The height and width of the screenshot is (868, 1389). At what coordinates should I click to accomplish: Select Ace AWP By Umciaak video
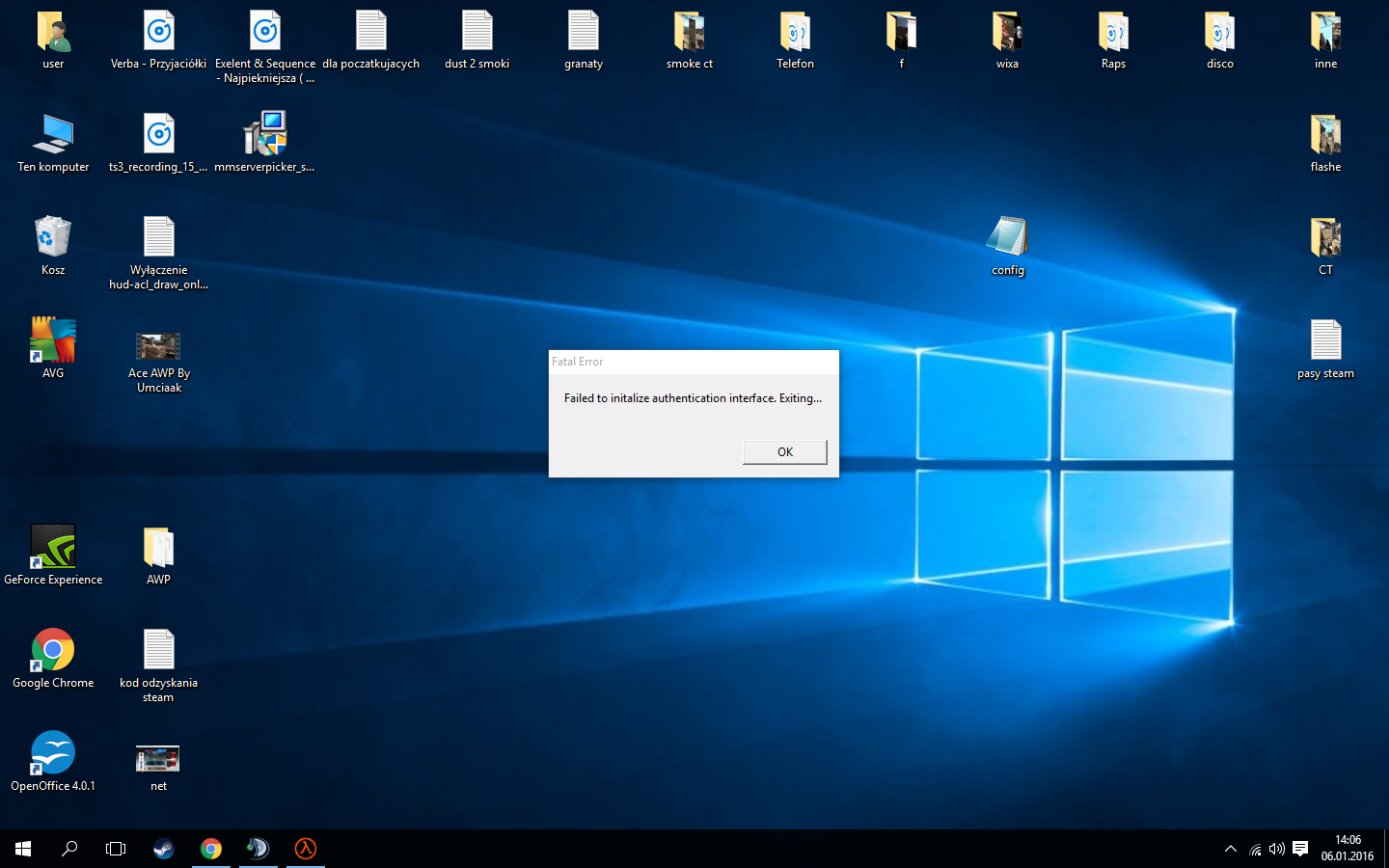click(159, 363)
